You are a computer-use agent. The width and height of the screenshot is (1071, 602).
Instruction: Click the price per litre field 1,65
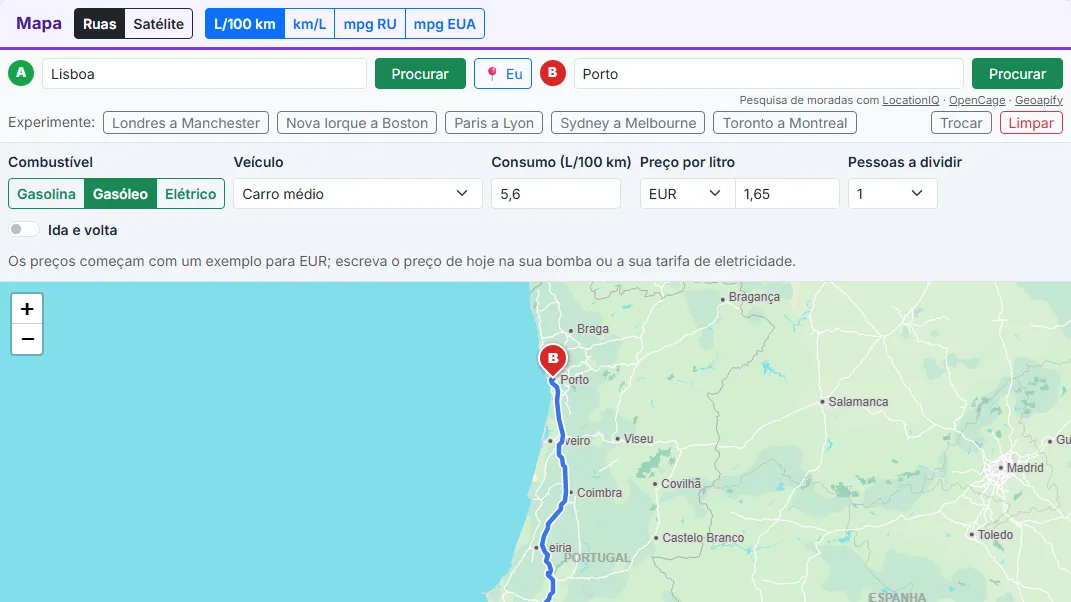(x=787, y=194)
